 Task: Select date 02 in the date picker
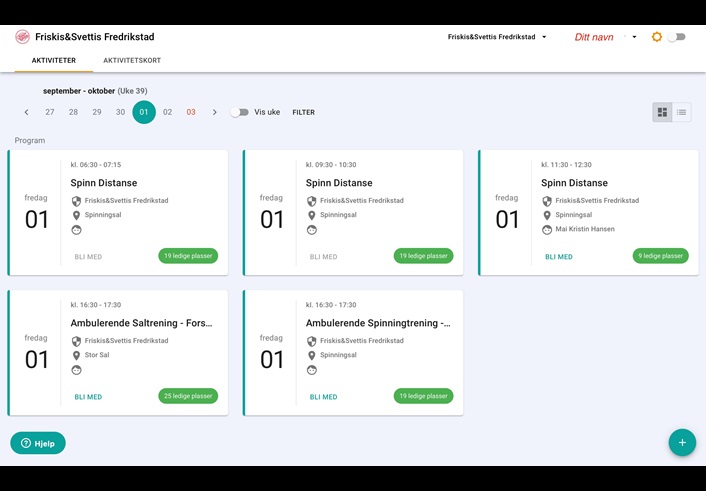[167, 112]
